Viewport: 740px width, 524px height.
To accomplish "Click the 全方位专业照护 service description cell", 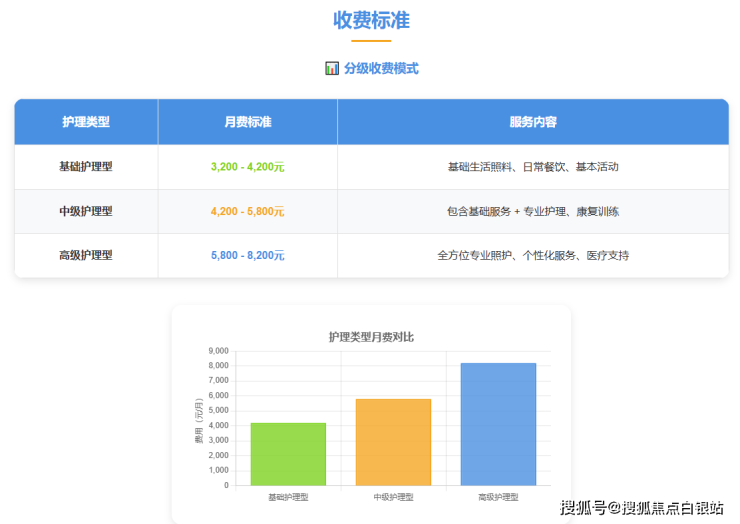I will tap(533, 255).
